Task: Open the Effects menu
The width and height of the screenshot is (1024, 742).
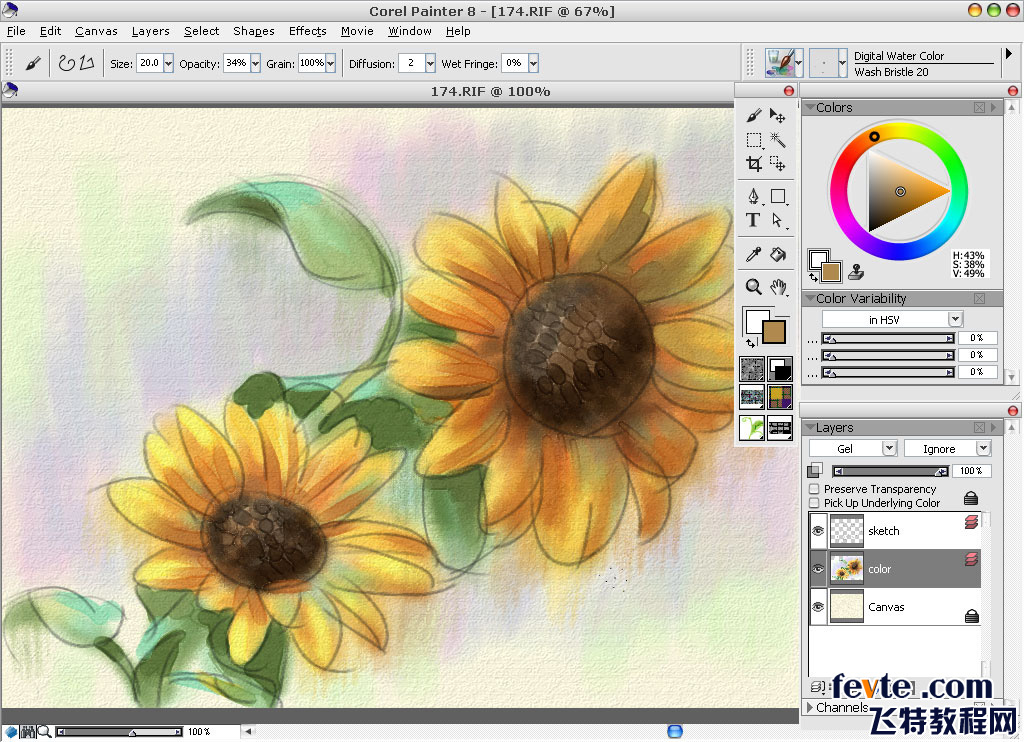Action: tap(308, 31)
